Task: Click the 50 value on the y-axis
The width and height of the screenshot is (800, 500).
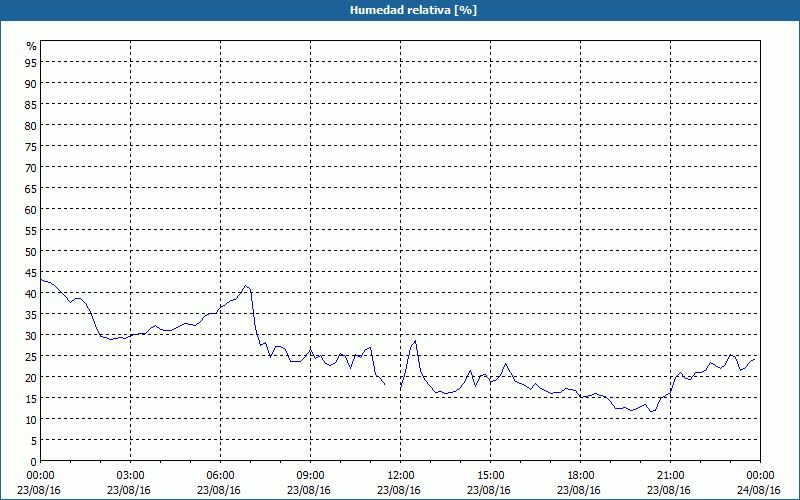Action: click(31, 252)
